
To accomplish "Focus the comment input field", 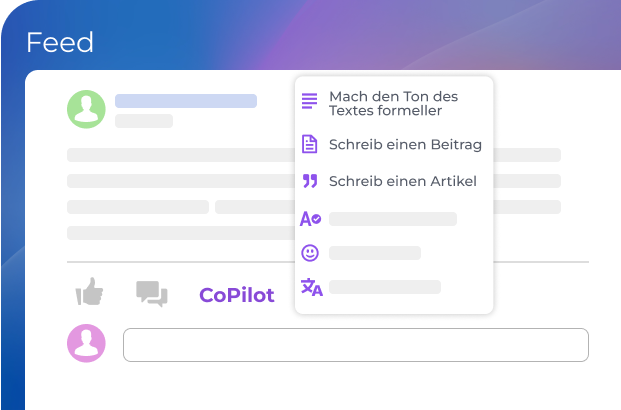I will (x=355, y=344).
